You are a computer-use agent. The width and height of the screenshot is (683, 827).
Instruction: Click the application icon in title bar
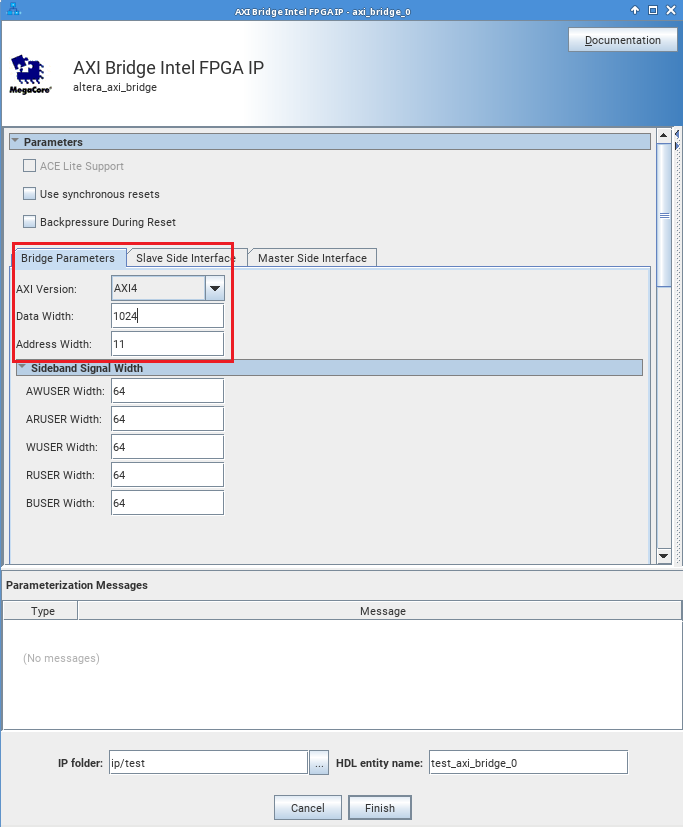(13, 9)
